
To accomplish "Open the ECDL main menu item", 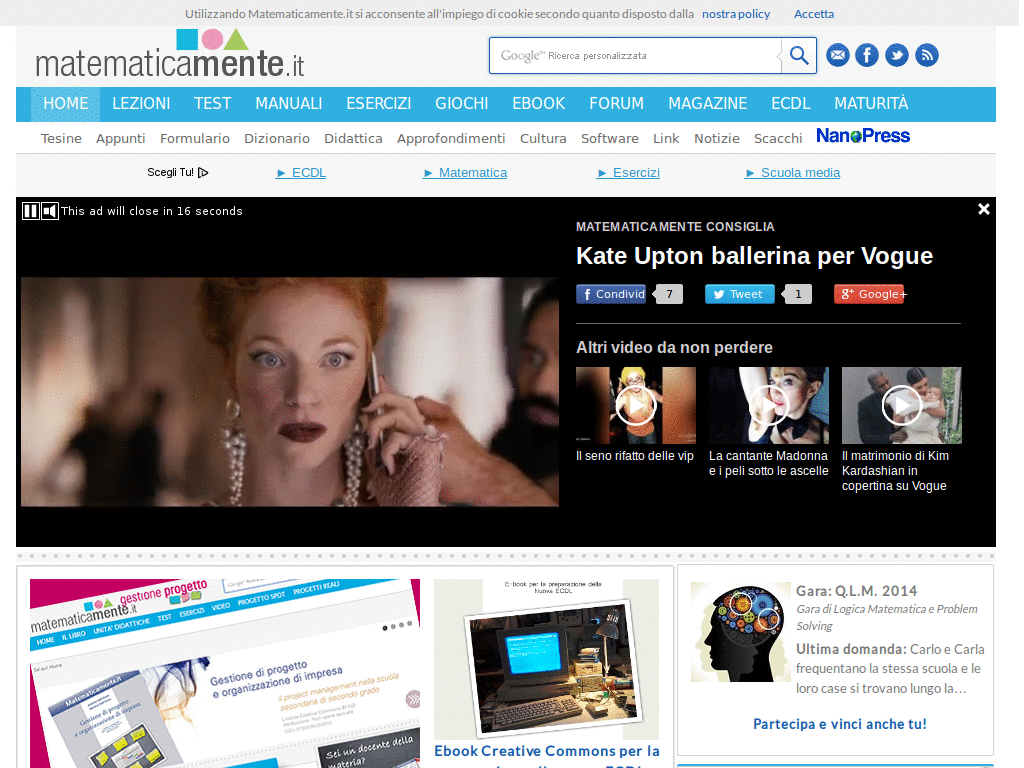I will click(790, 104).
